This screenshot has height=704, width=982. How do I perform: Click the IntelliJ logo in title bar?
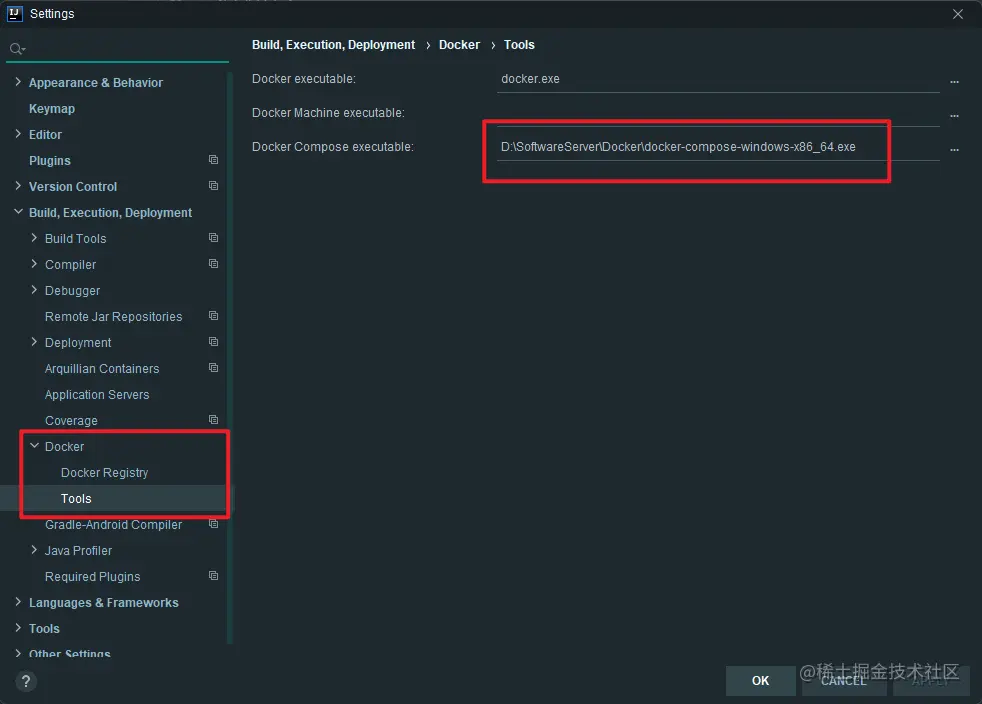click(x=14, y=13)
